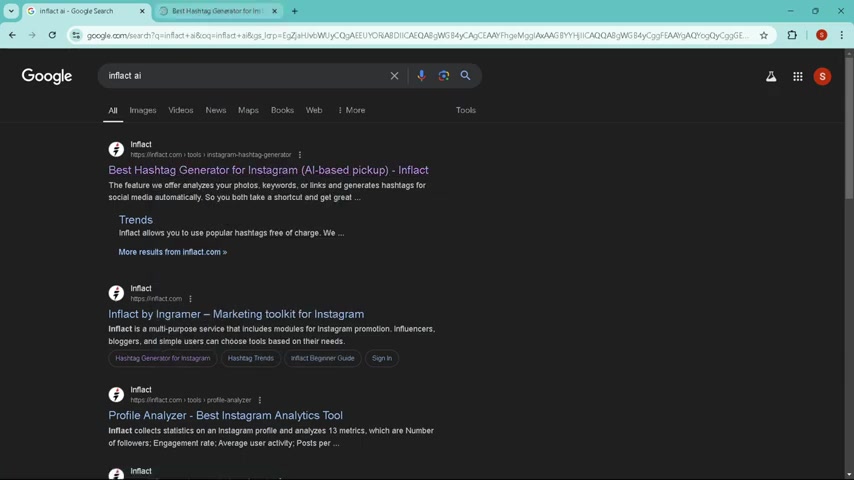This screenshot has width=854, height=480.
Task: Click scrollbar down arrow
Action: (849, 476)
